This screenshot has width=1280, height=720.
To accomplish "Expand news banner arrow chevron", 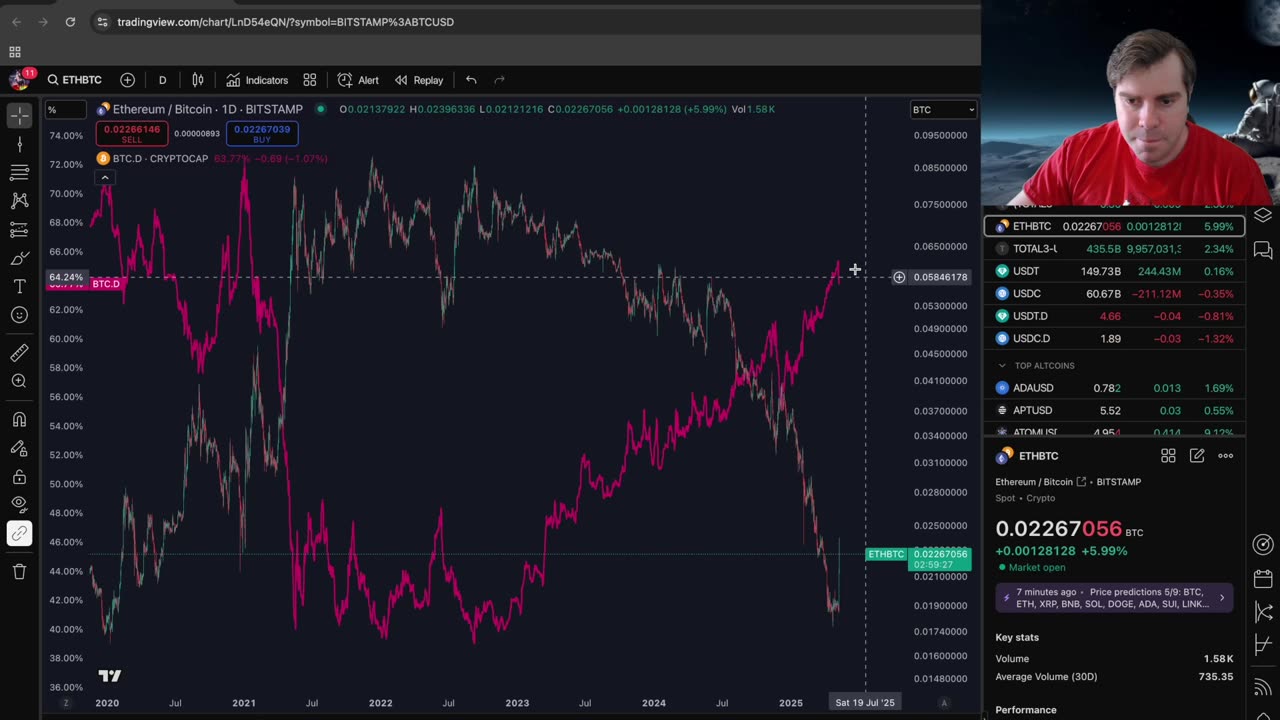I will coord(1221,598).
